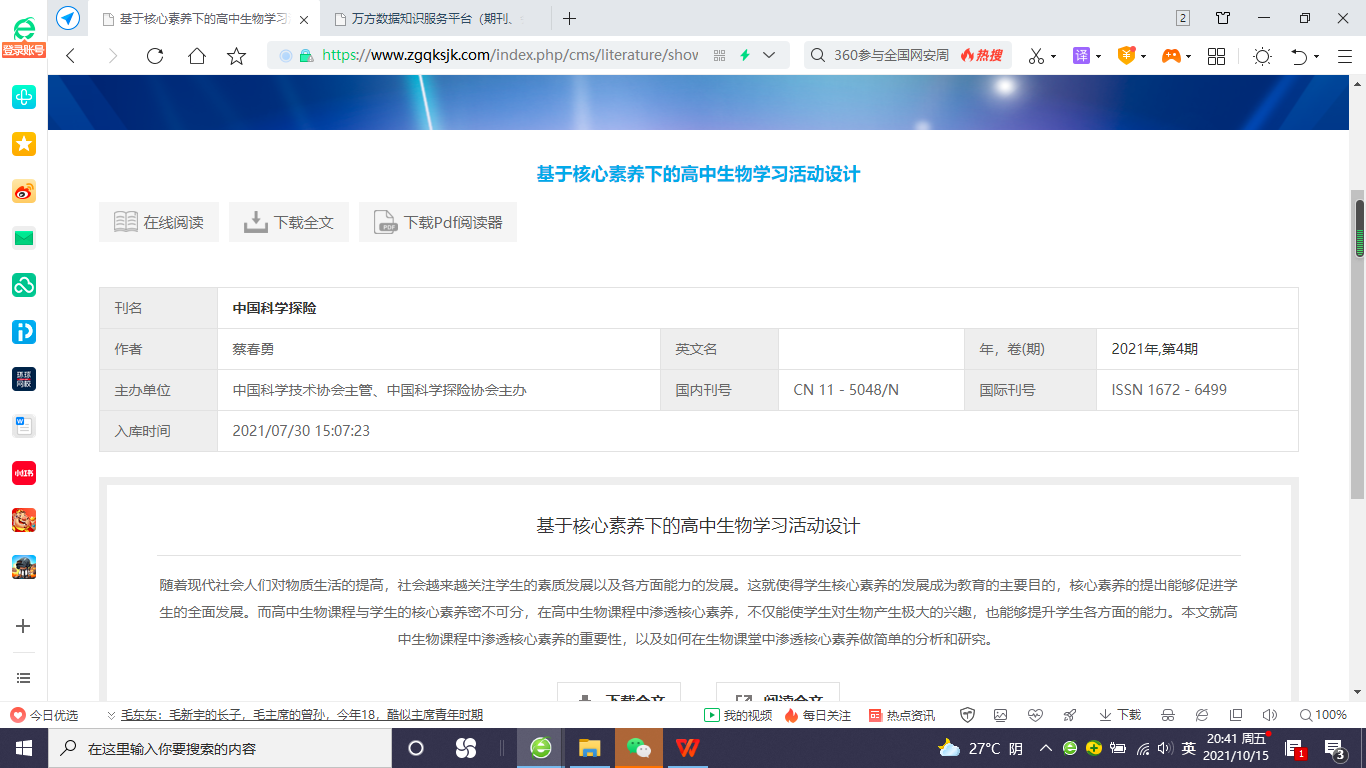Viewport: 1366px width, 768px height.
Task: Click the 下载全文 button near the title
Action: coord(289,222)
